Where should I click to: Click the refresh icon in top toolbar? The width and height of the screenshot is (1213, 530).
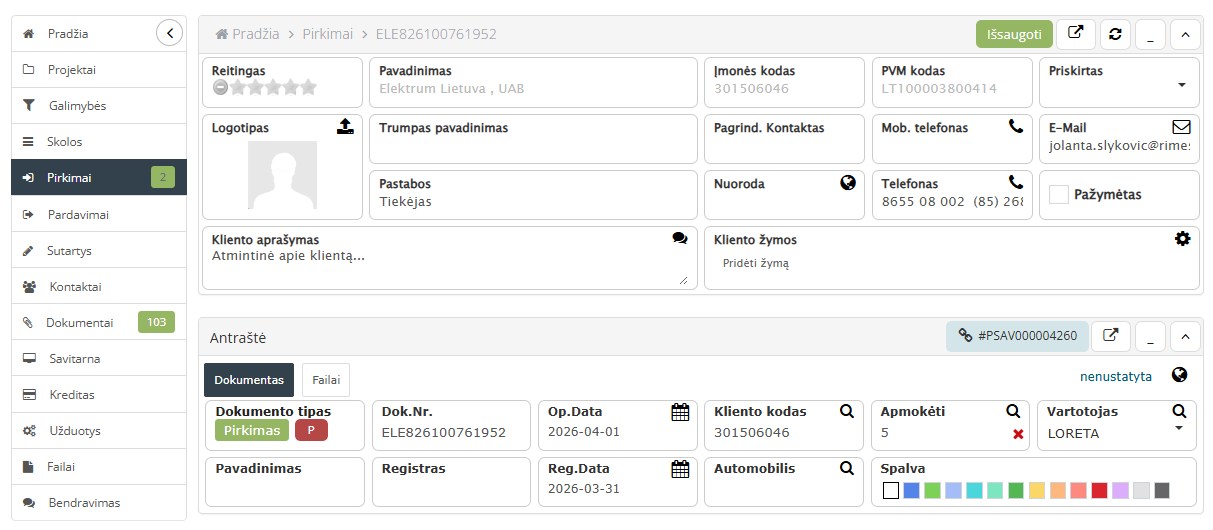[x=1115, y=34]
